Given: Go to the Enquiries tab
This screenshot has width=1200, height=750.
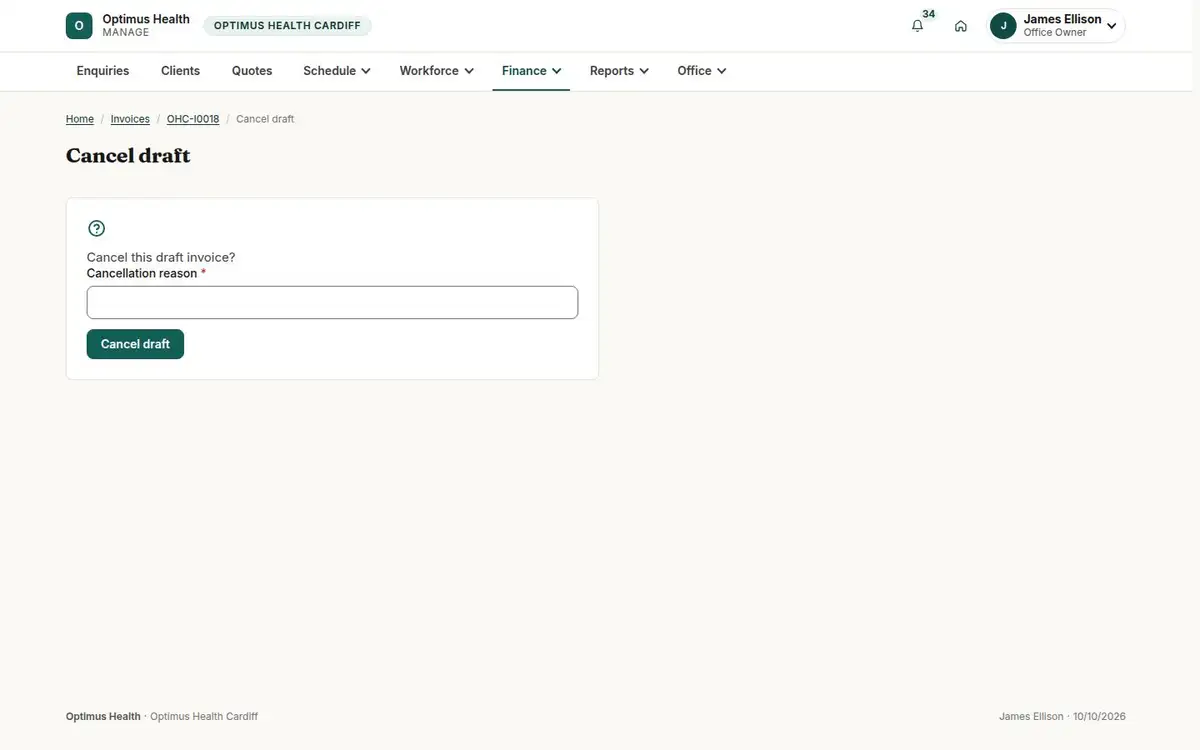Looking at the screenshot, I should click(103, 71).
